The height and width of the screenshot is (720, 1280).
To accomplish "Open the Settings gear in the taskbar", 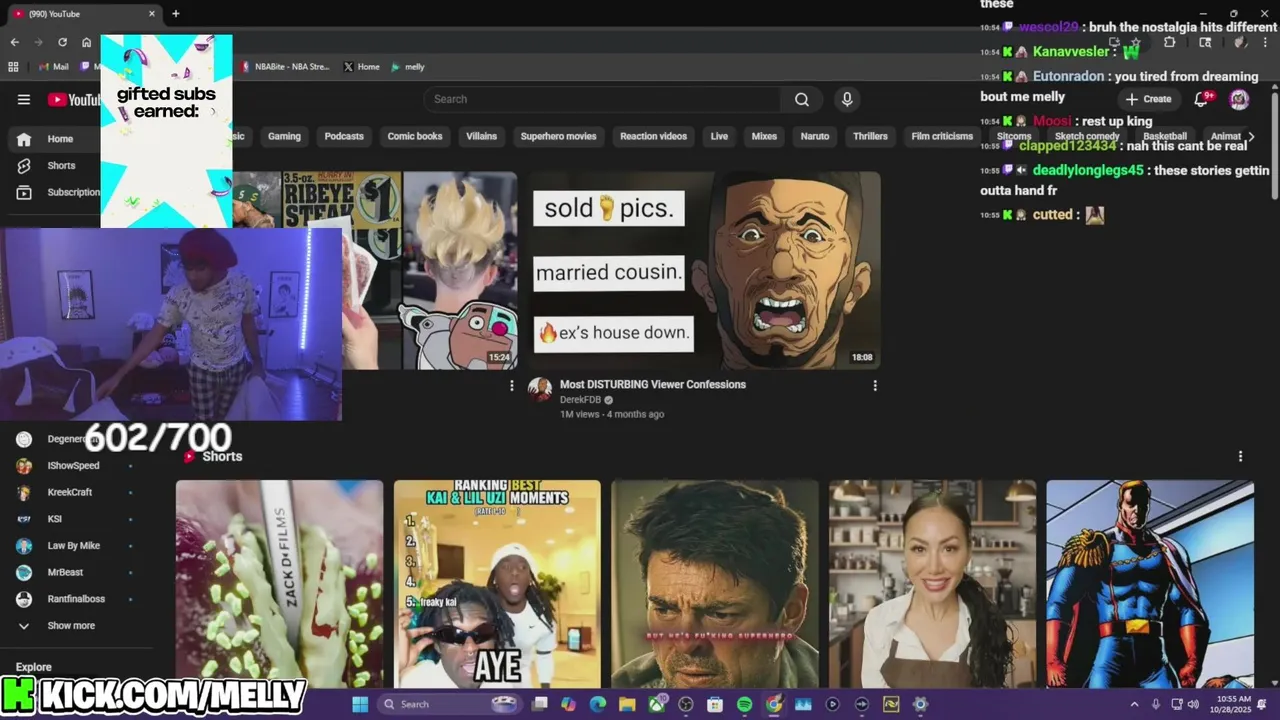I will (x=921, y=704).
